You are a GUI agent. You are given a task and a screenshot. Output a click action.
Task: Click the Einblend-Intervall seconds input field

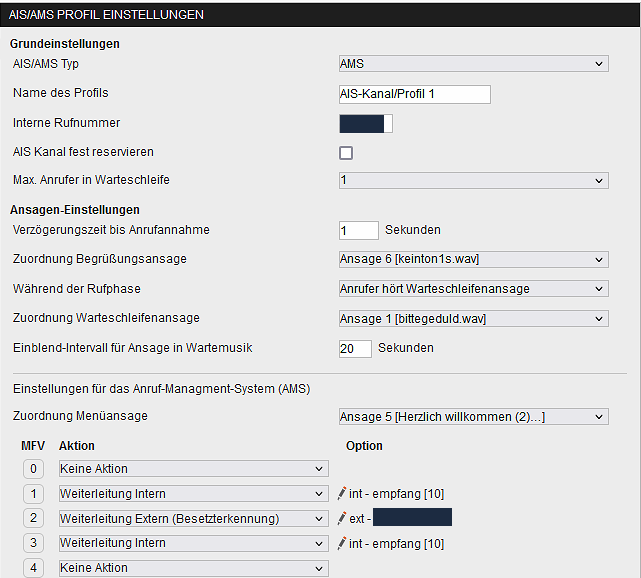point(355,348)
